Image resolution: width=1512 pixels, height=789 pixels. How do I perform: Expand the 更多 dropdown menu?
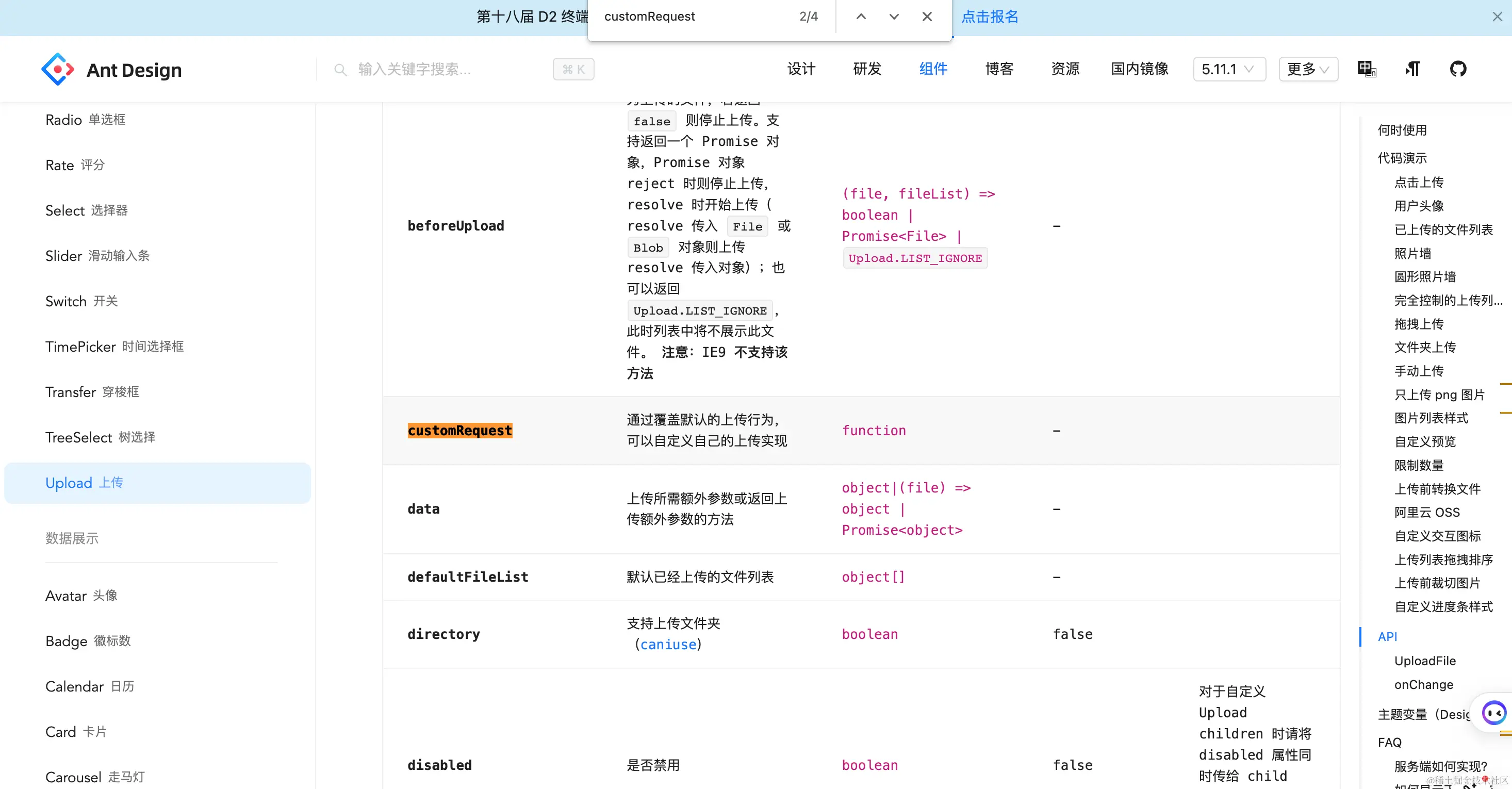(x=1308, y=69)
